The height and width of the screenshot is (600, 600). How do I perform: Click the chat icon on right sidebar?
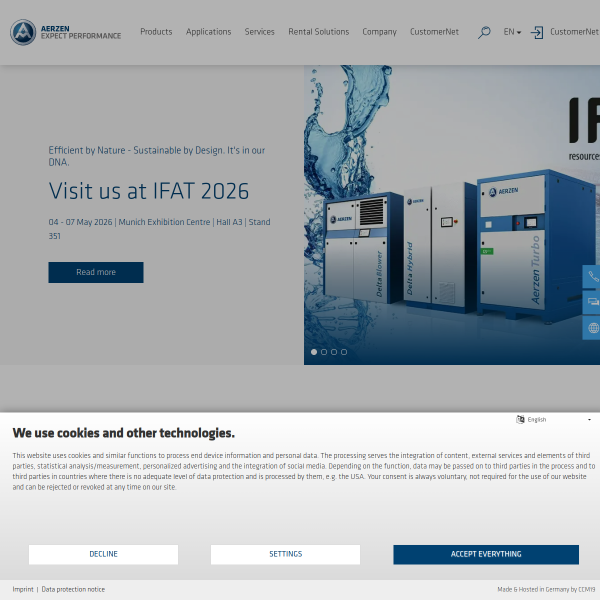click(x=593, y=302)
